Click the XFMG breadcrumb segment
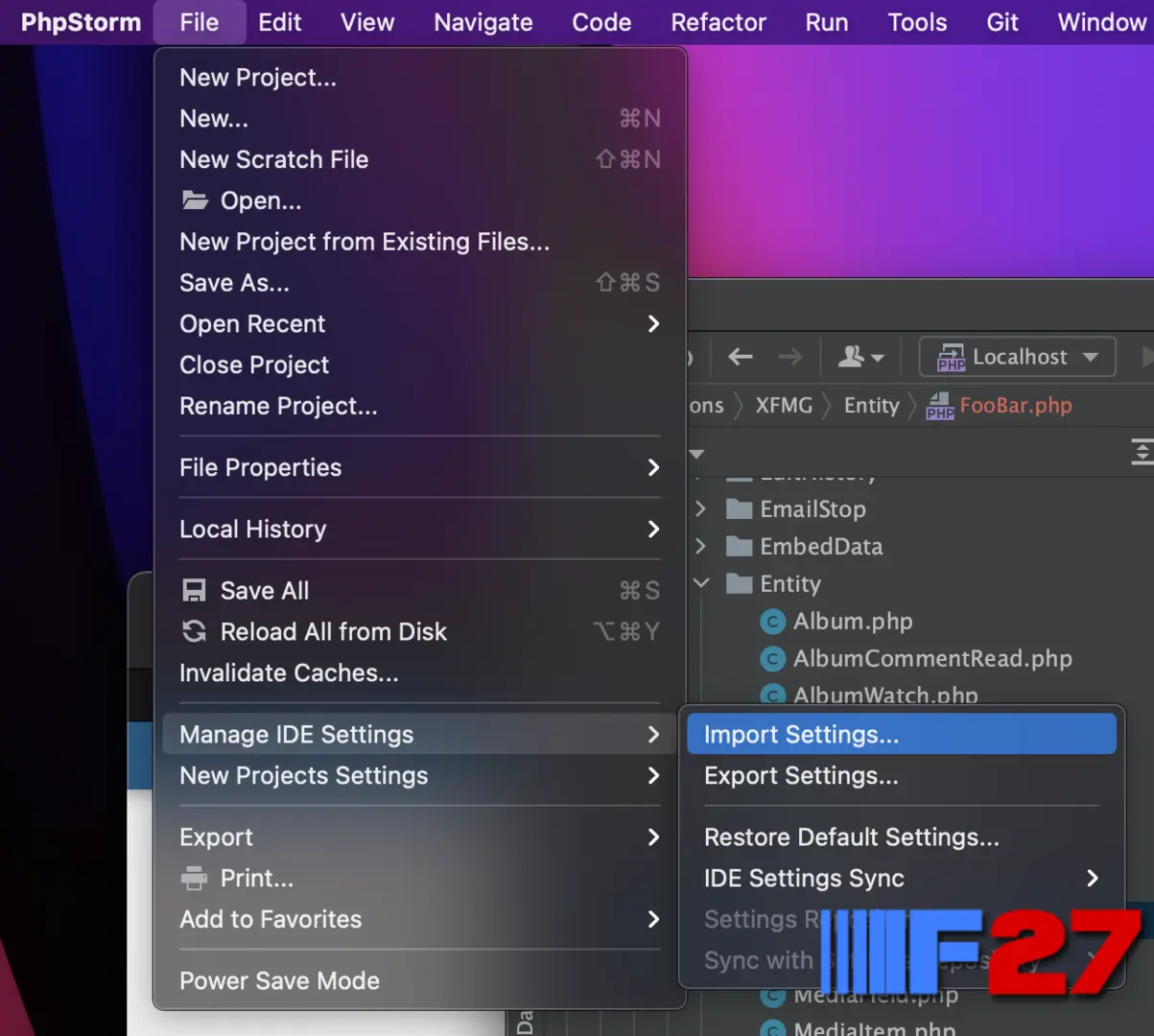 pyautogui.click(x=784, y=406)
